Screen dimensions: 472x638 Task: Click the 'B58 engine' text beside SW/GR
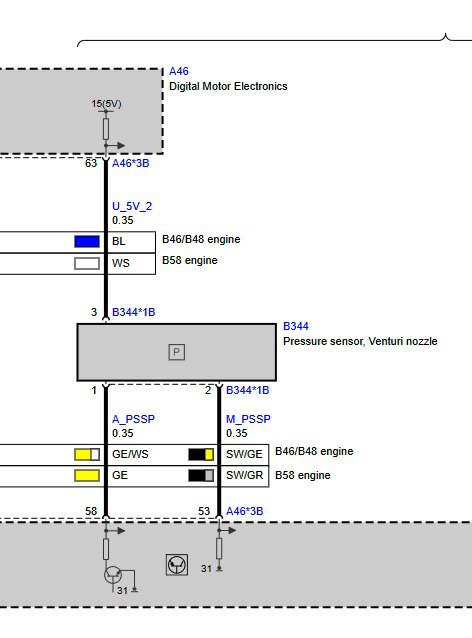303,475
